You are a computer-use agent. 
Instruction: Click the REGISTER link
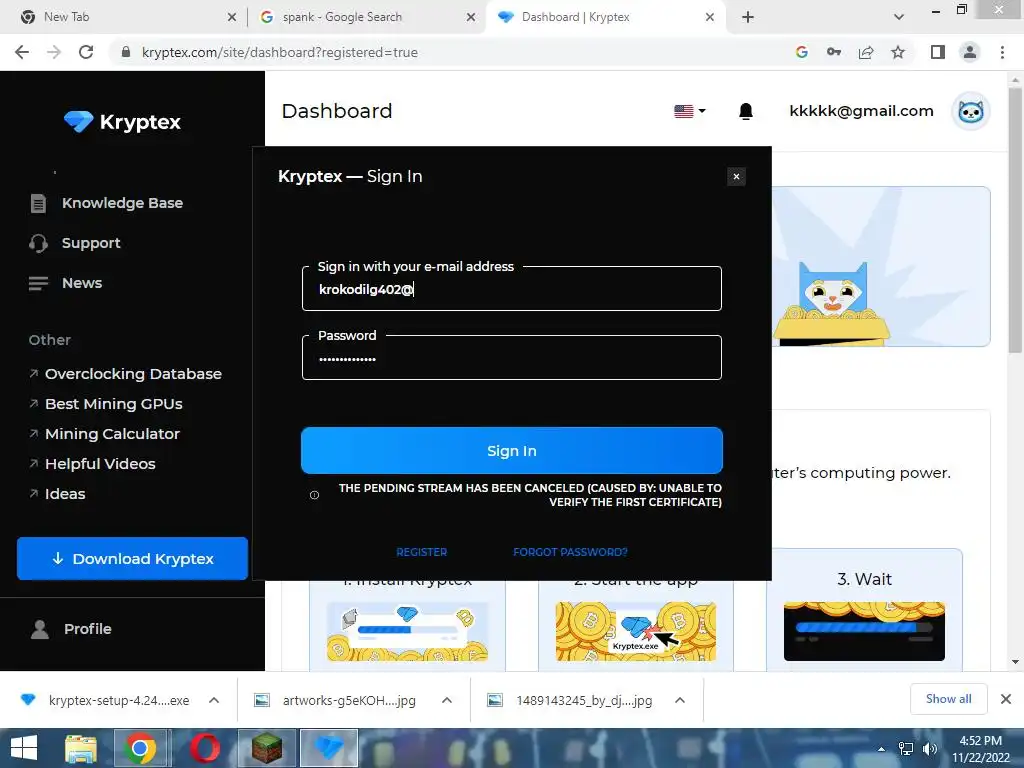[422, 552]
